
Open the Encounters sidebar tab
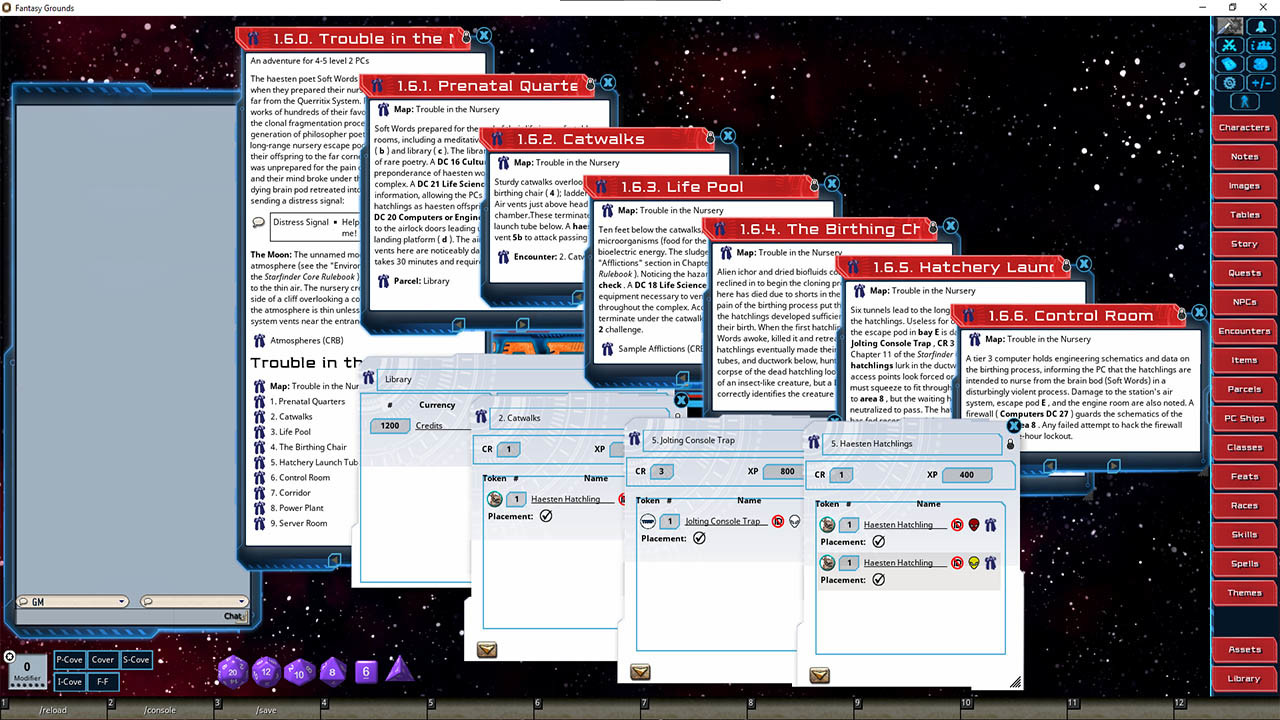(1243, 330)
